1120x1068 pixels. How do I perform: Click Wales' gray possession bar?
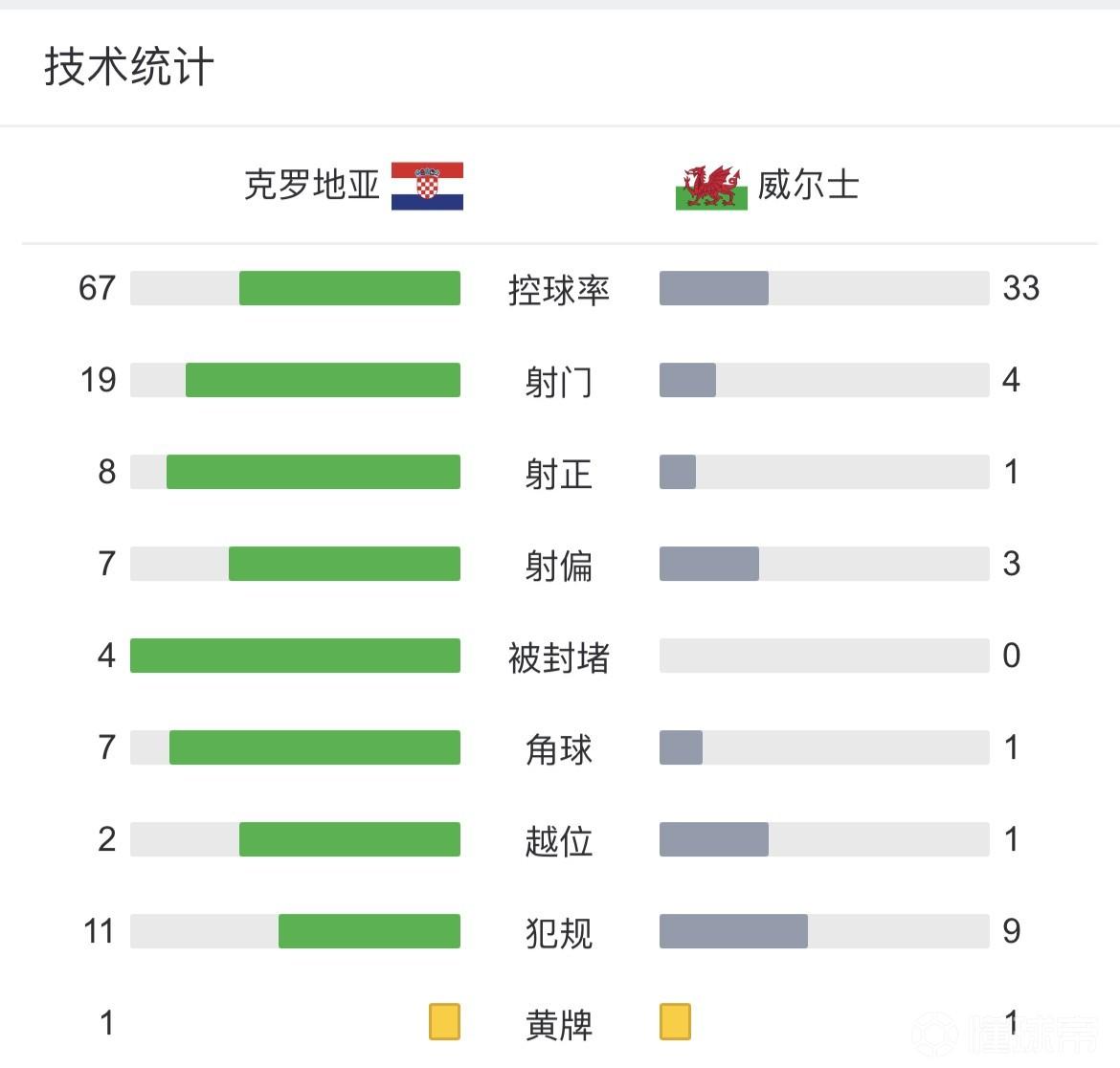714,288
